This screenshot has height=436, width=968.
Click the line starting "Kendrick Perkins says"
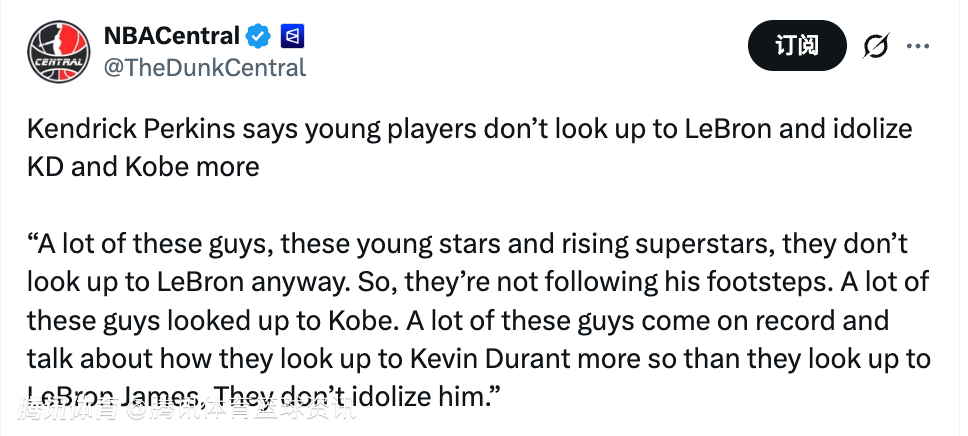click(x=470, y=130)
